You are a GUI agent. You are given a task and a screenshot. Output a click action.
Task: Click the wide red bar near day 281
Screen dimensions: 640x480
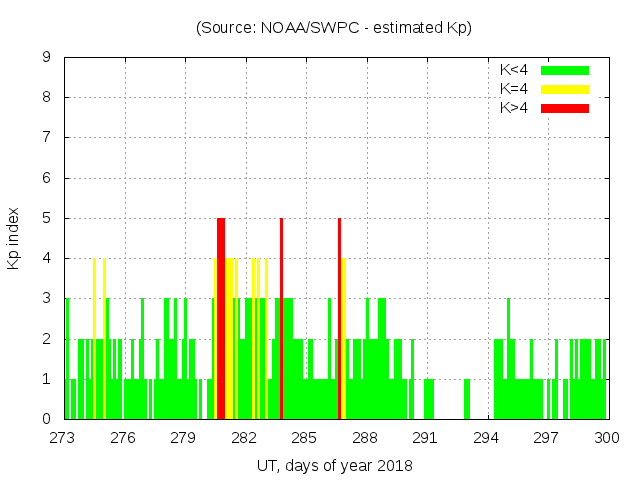point(221,320)
